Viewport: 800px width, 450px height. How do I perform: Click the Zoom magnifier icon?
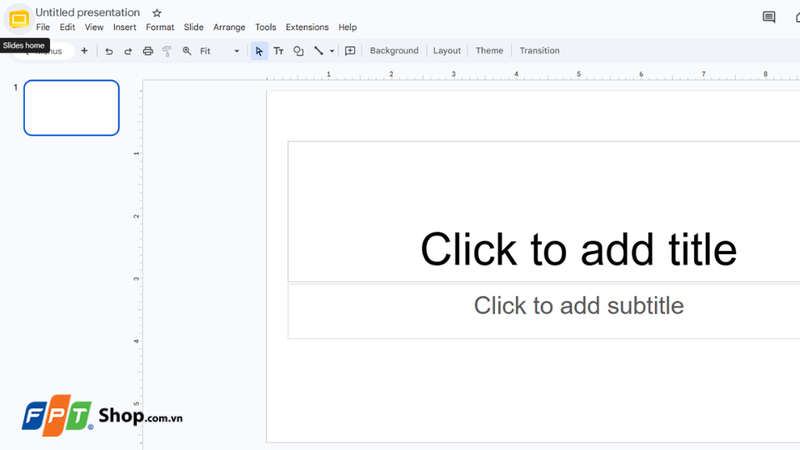(187, 51)
